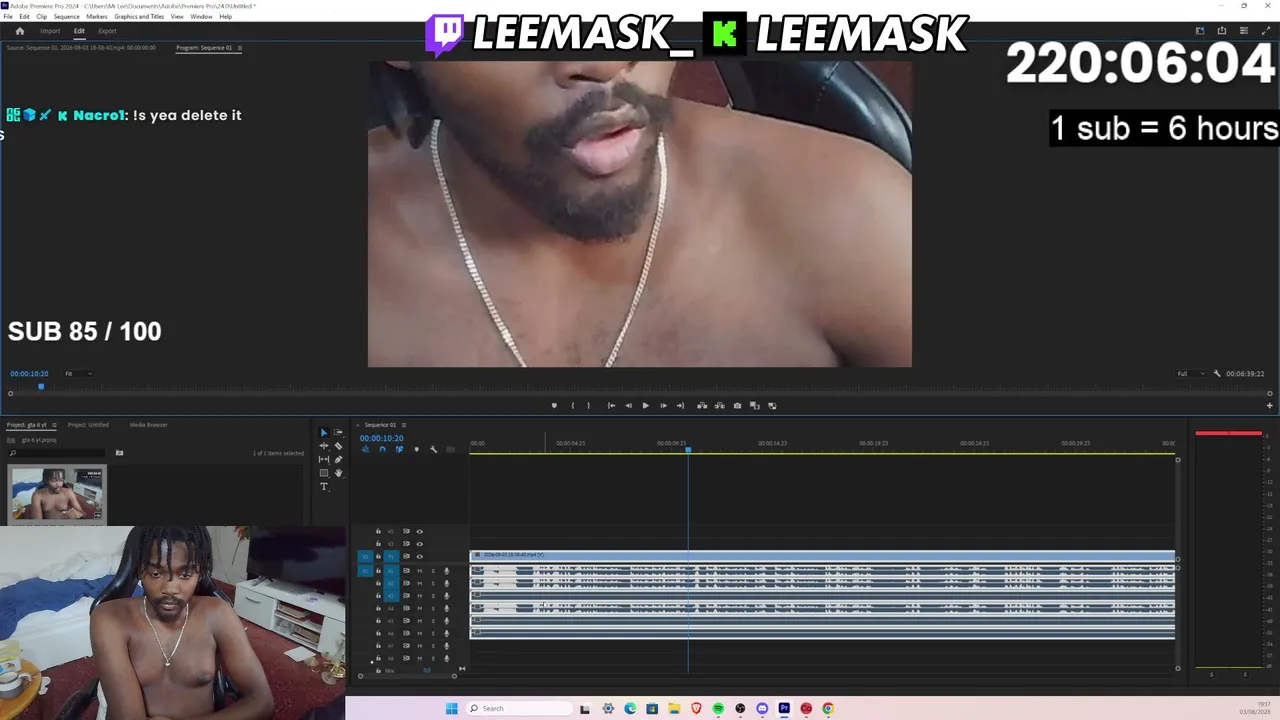Image resolution: width=1280 pixels, height=720 pixels.
Task: Select the Slip tool
Action: [x=323, y=459]
